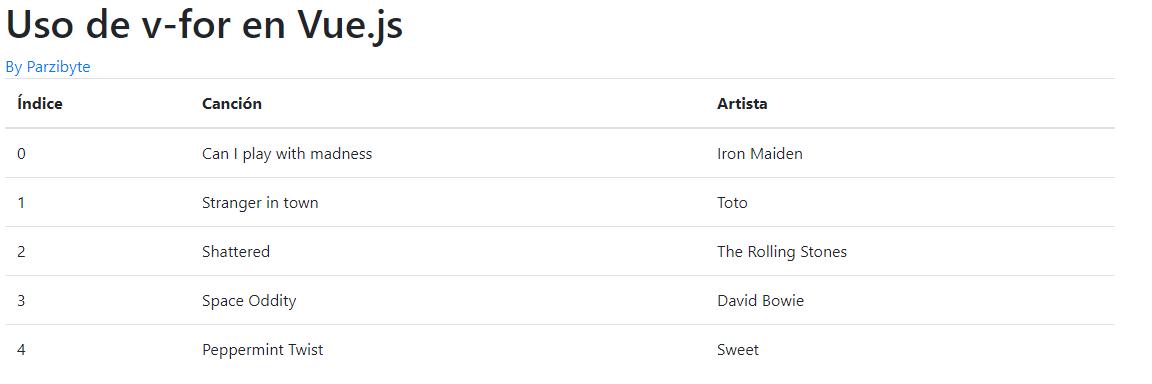Select the index 1 cell
The image size is (1152, 384).
21,203
